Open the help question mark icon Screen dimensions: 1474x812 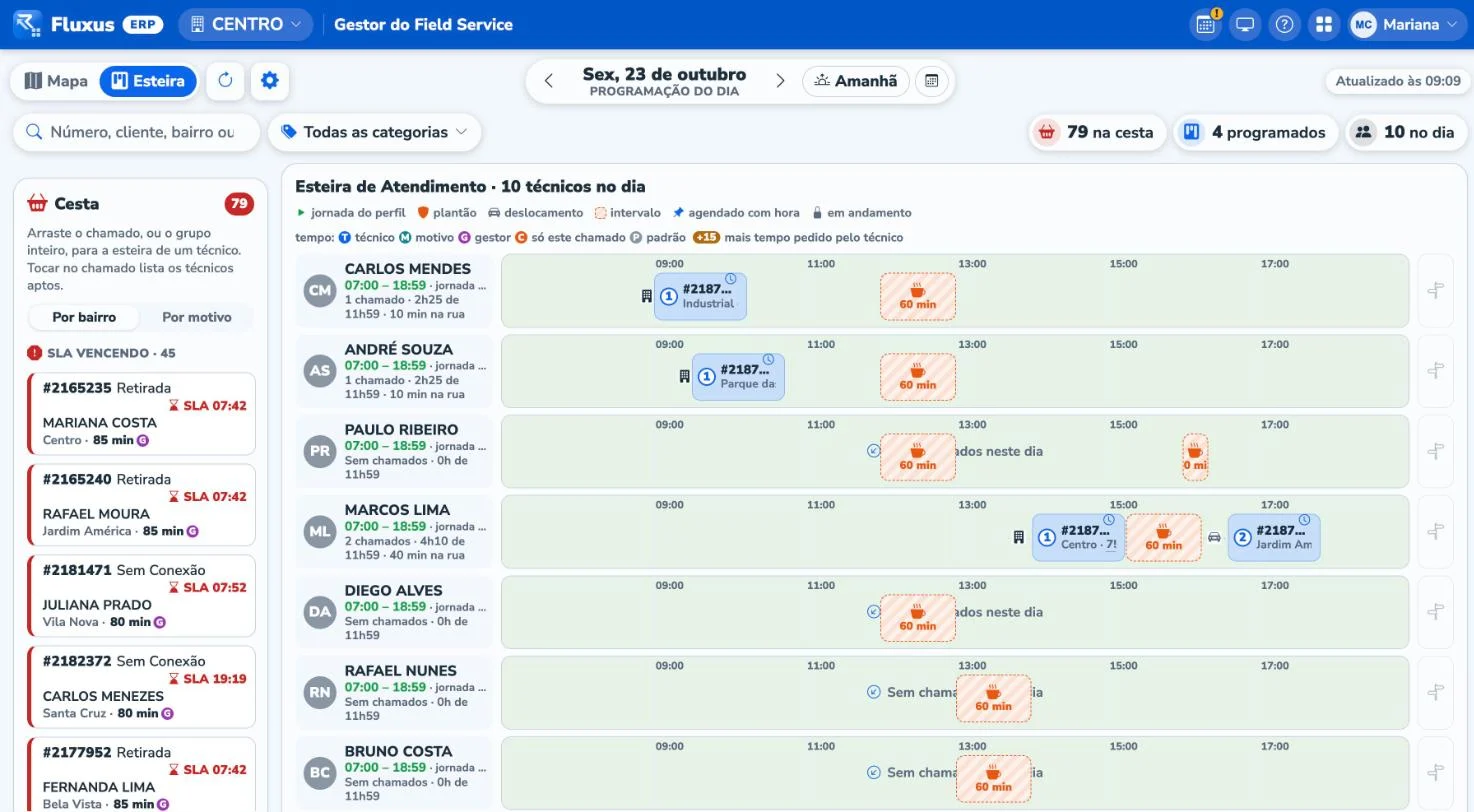pyautogui.click(x=1285, y=25)
